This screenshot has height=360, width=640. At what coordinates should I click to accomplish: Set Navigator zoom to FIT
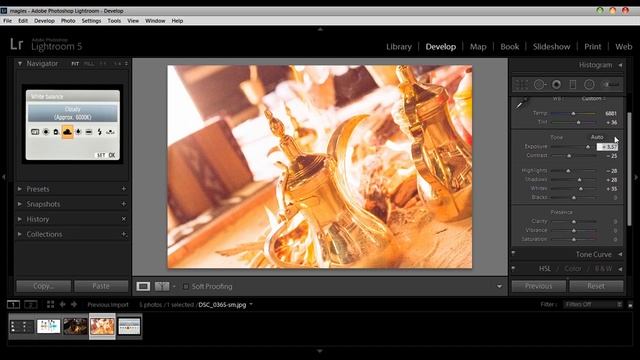coord(75,64)
